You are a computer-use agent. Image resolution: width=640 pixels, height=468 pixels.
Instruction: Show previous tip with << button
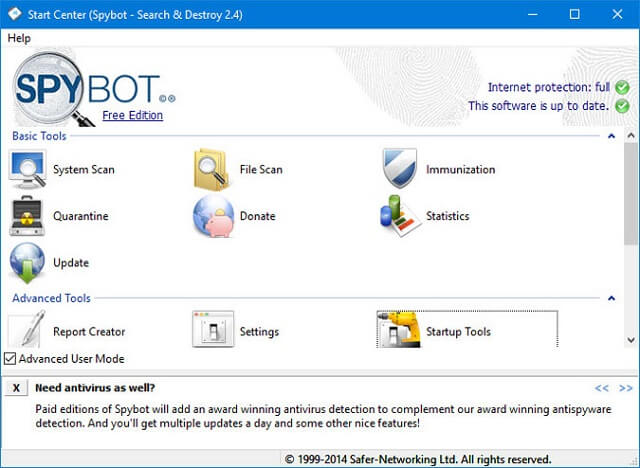(602, 388)
